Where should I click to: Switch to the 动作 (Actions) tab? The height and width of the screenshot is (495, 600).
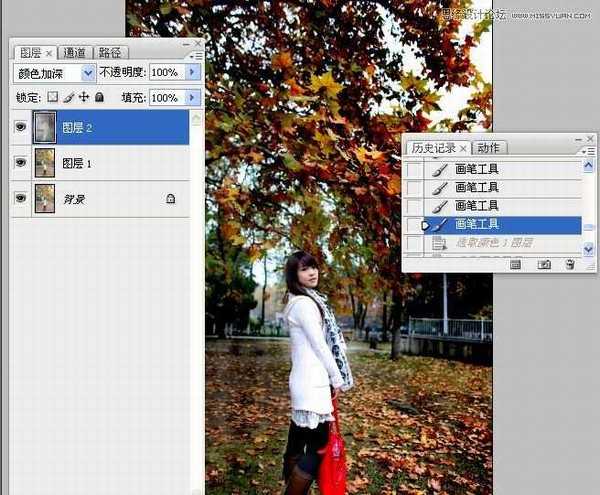tap(489, 148)
